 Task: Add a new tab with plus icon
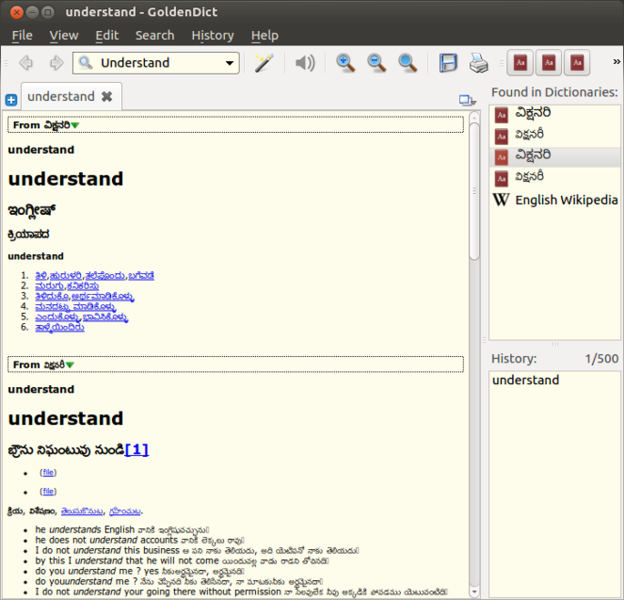[11, 100]
